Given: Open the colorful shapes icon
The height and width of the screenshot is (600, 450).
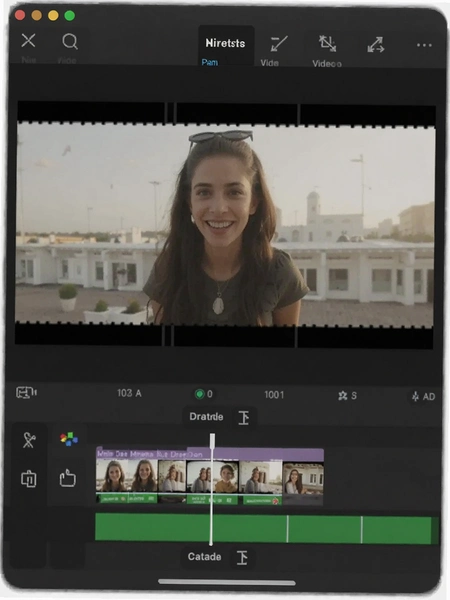Looking at the screenshot, I should coord(69,439).
